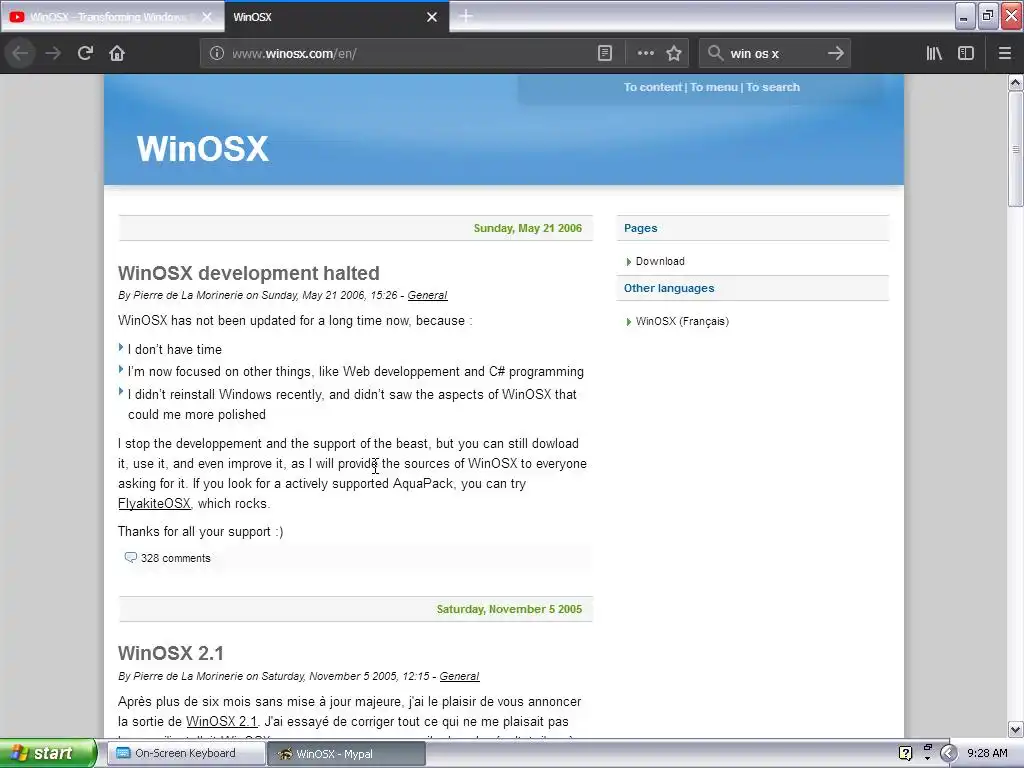Toggle the sidebar icon in toolbar
This screenshot has width=1024, height=768.
965,53
